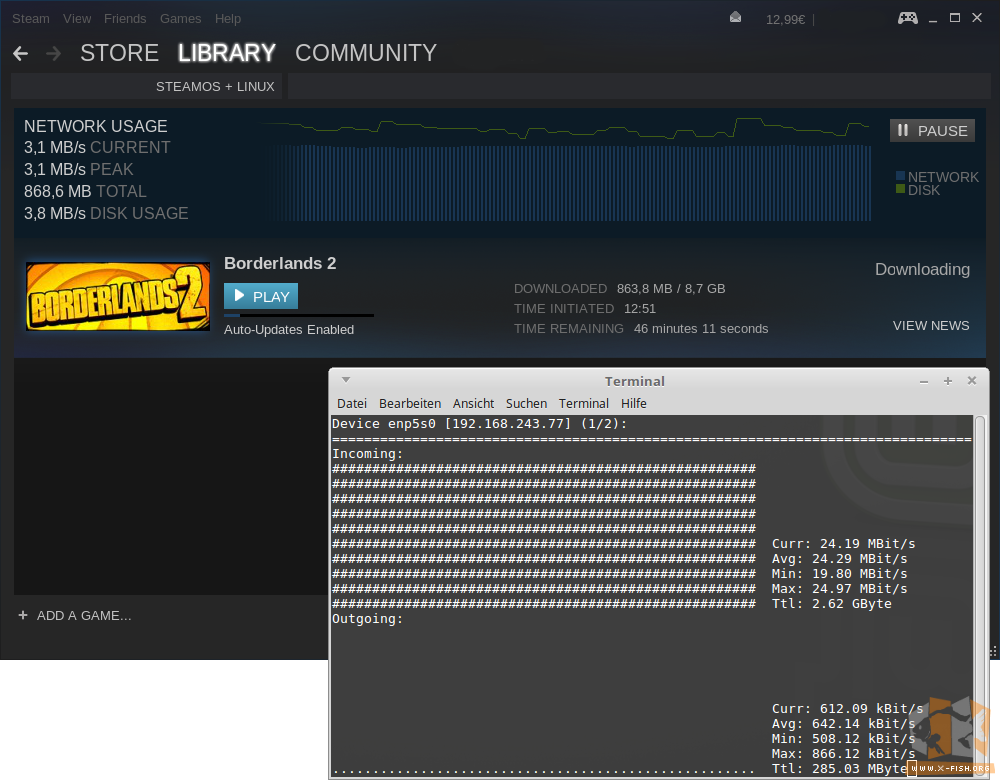Click Ttl: 2.62 GByte in Terminal
1000x780 pixels.
[832, 604]
